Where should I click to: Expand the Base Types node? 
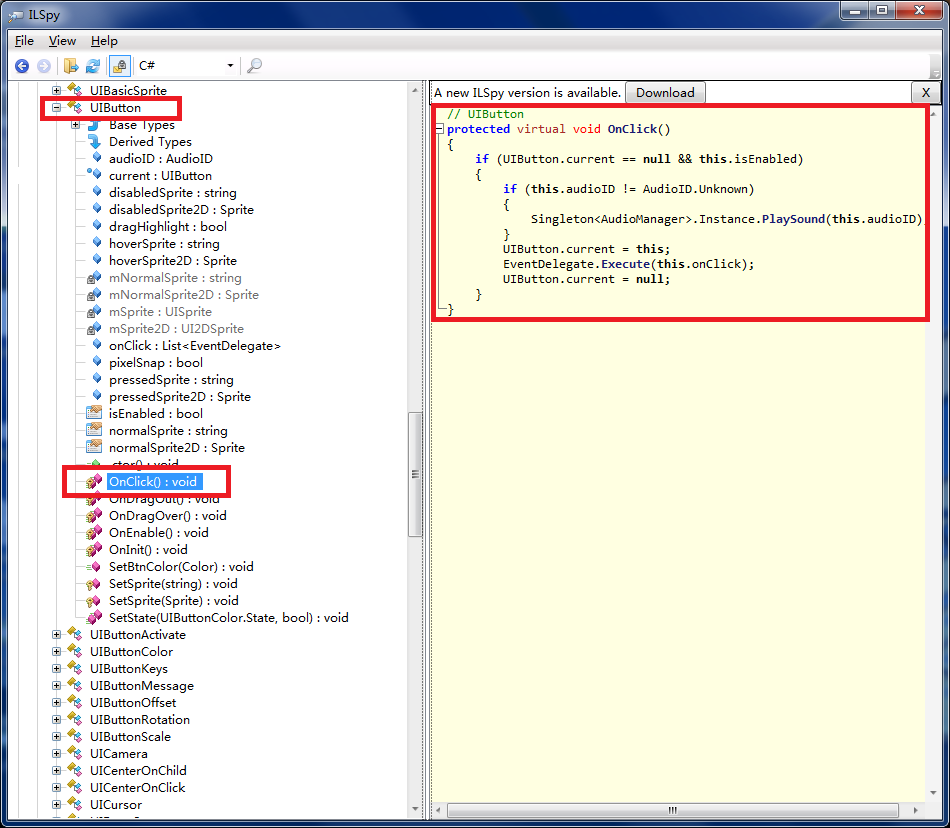tap(76, 125)
